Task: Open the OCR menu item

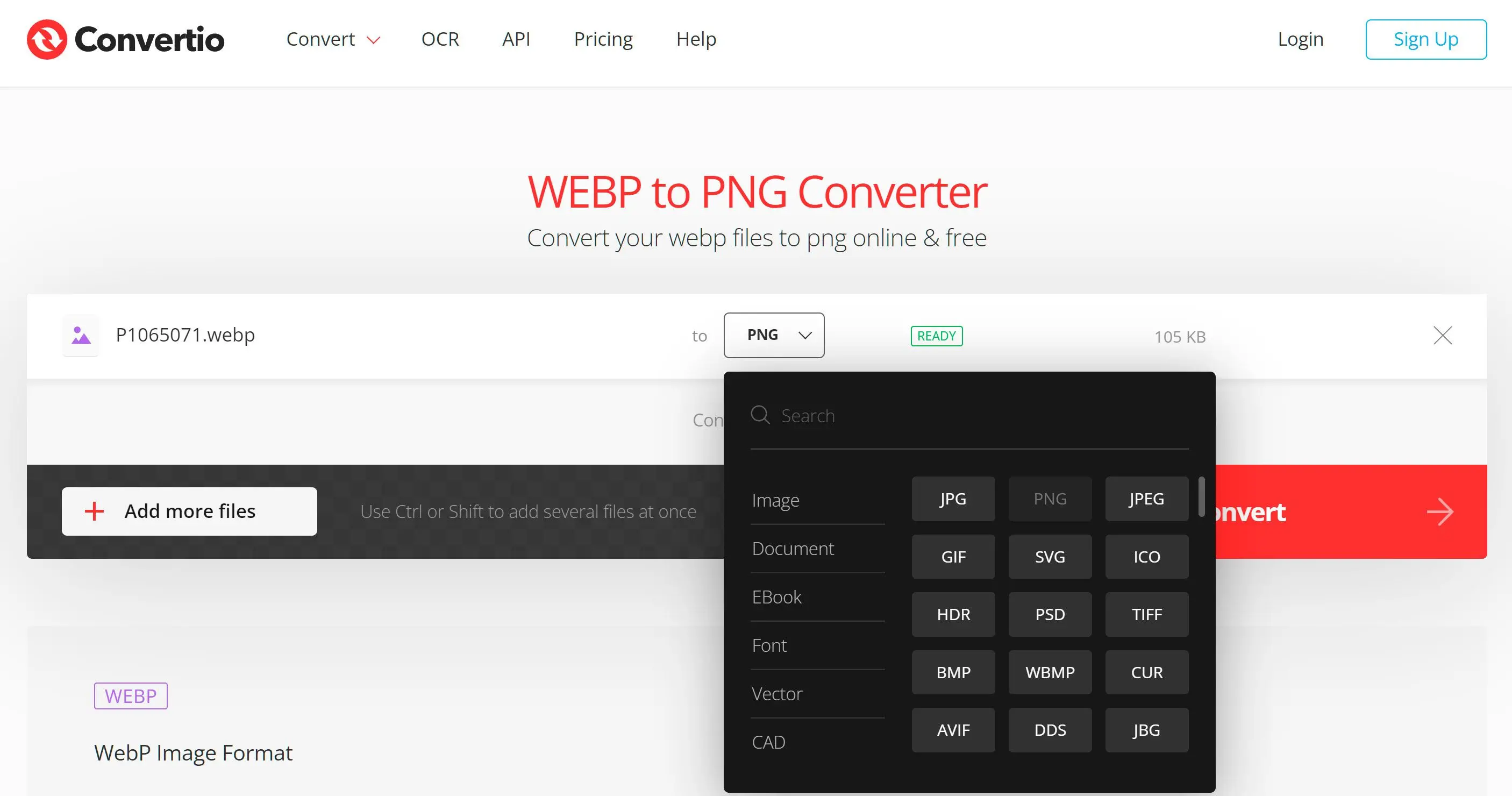Action: [441, 39]
